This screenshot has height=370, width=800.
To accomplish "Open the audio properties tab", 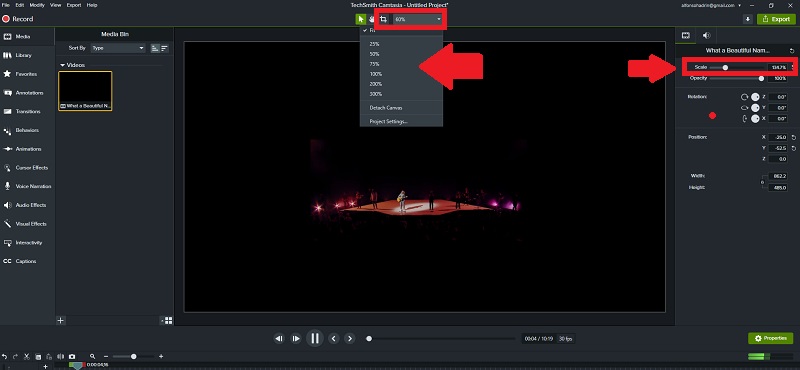I will pos(706,36).
